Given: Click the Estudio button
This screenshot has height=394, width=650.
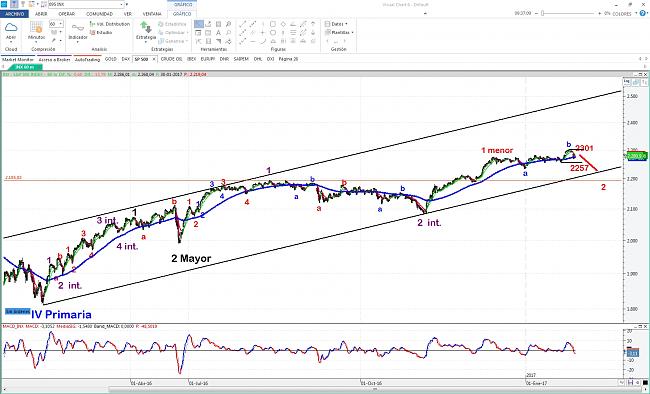Looking at the screenshot, I should (x=102, y=32).
